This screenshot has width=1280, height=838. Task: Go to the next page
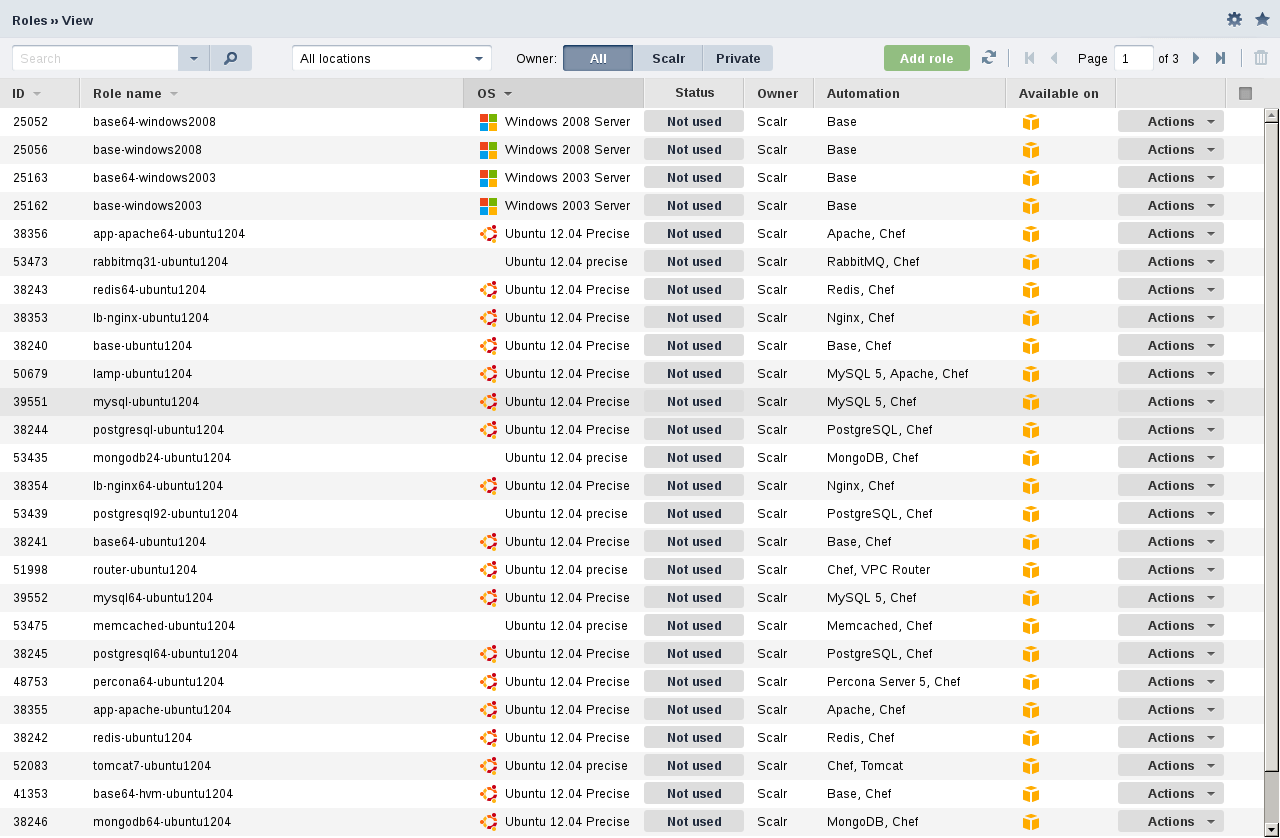coord(1196,58)
